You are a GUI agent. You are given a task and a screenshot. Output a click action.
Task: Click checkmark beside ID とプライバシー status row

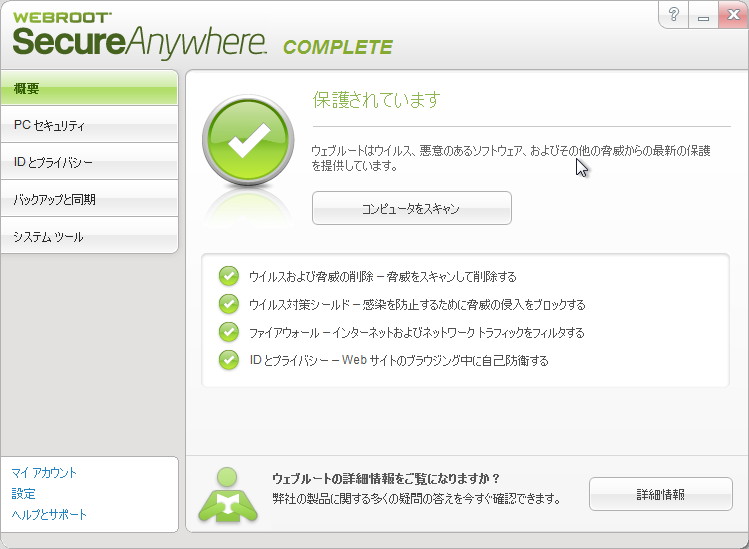(x=229, y=360)
